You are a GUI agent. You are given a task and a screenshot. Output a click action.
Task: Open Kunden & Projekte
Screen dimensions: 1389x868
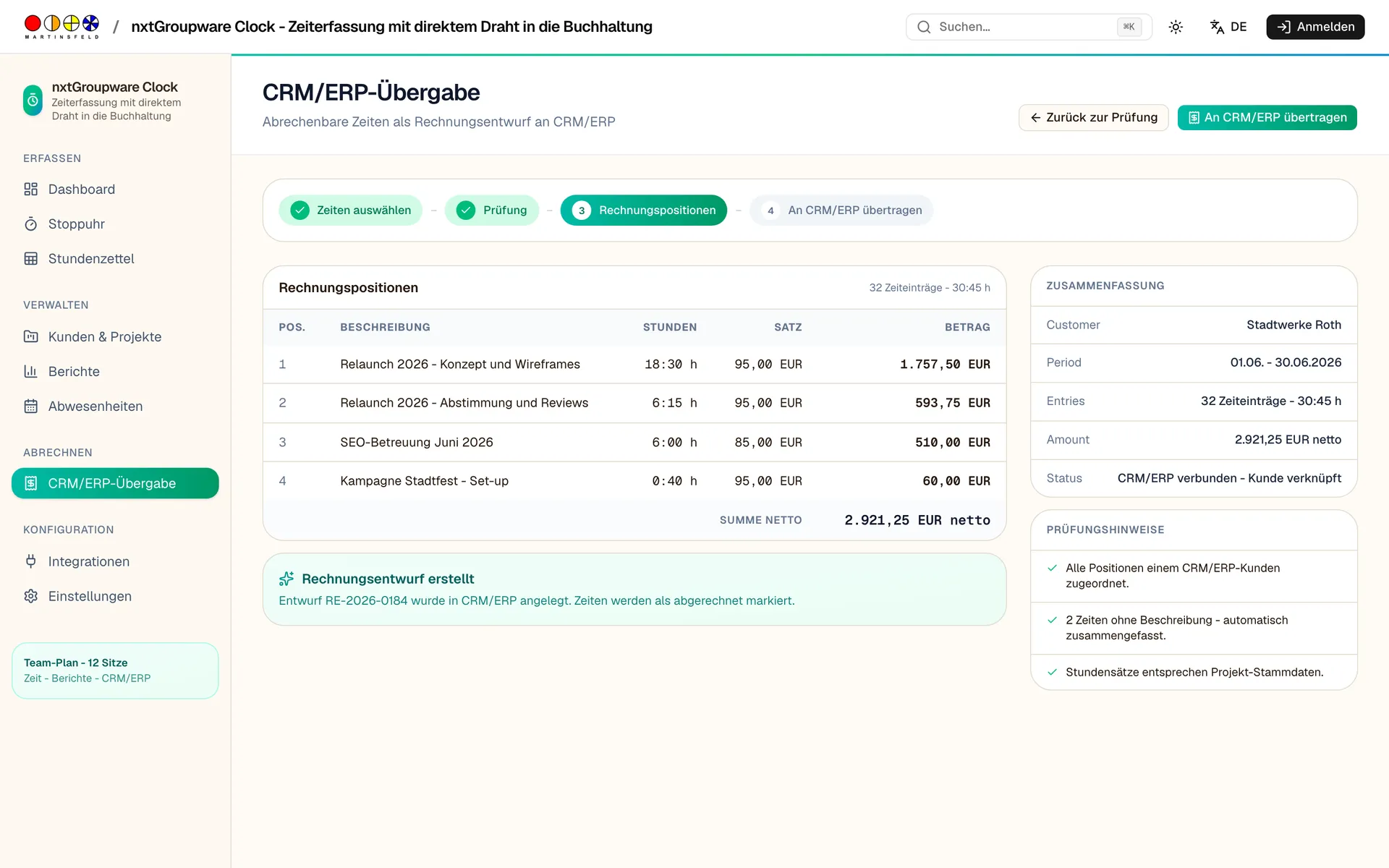(x=115, y=337)
